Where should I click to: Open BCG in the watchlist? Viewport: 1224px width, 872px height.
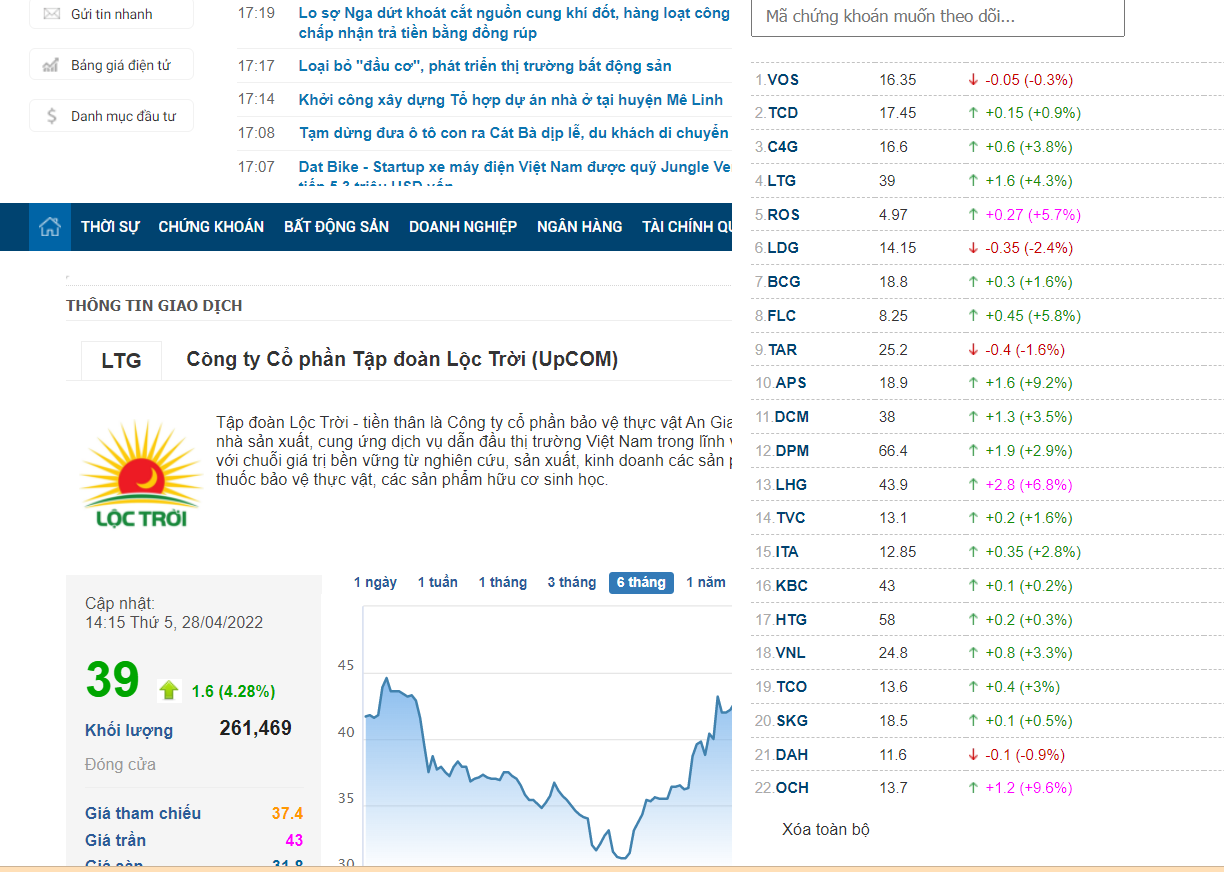coord(784,282)
